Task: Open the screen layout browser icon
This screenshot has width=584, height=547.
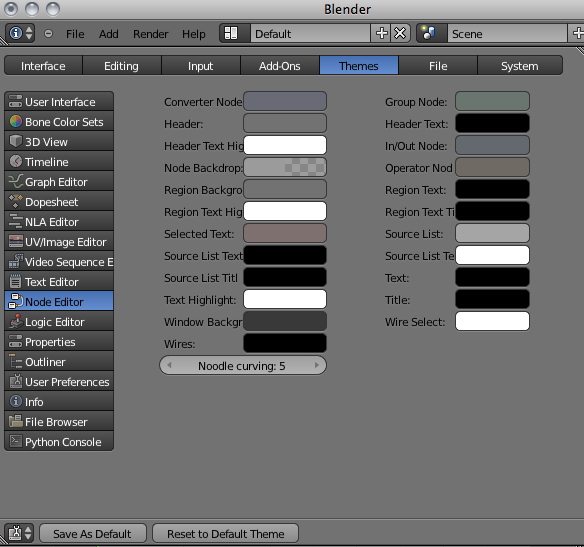Action: click(x=234, y=34)
